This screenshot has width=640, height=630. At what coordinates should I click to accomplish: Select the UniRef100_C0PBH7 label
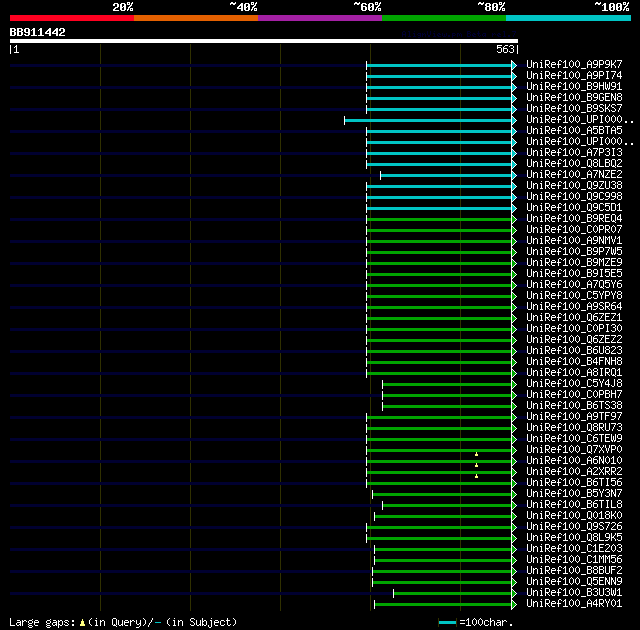[x=574, y=395]
